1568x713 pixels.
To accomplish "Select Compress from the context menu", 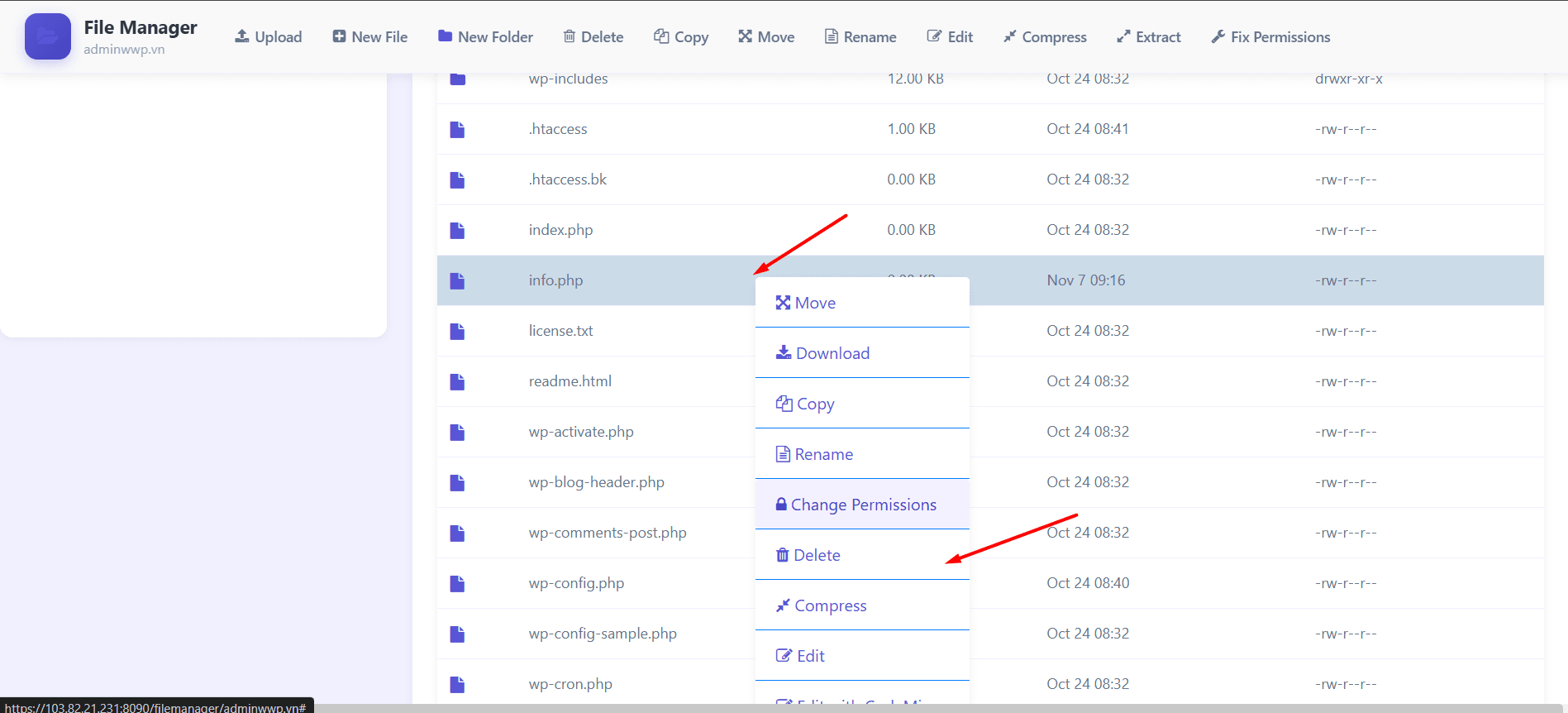I will pos(822,605).
